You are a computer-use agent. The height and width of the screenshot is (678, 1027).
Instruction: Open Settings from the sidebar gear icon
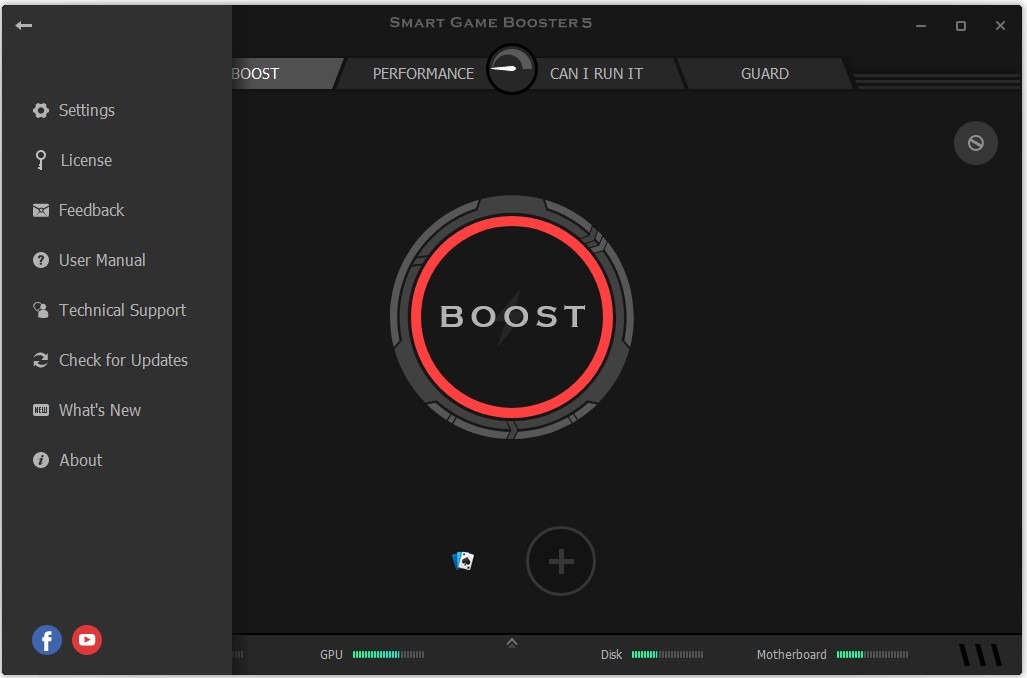pyautogui.click(x=40, y=110)
